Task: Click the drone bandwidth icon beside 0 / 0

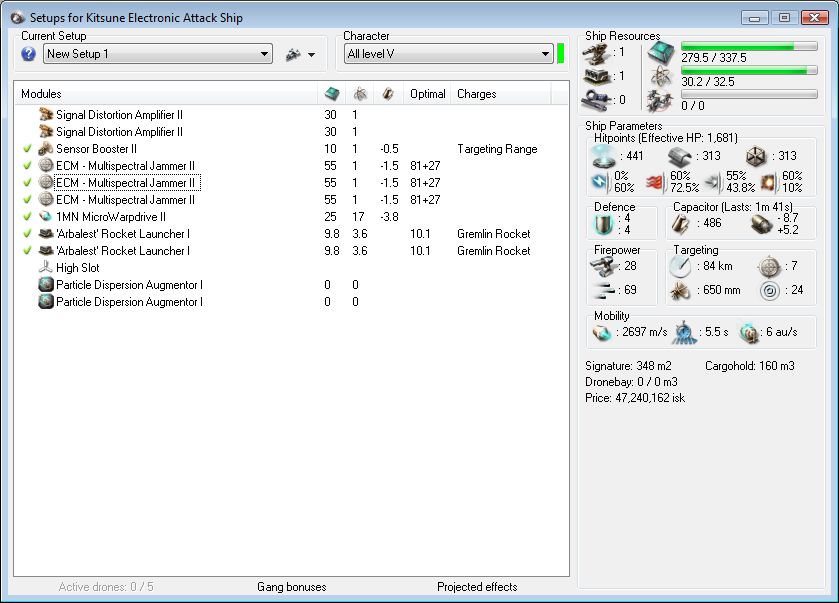Action: pyautogui.click(x=660, y=101)
